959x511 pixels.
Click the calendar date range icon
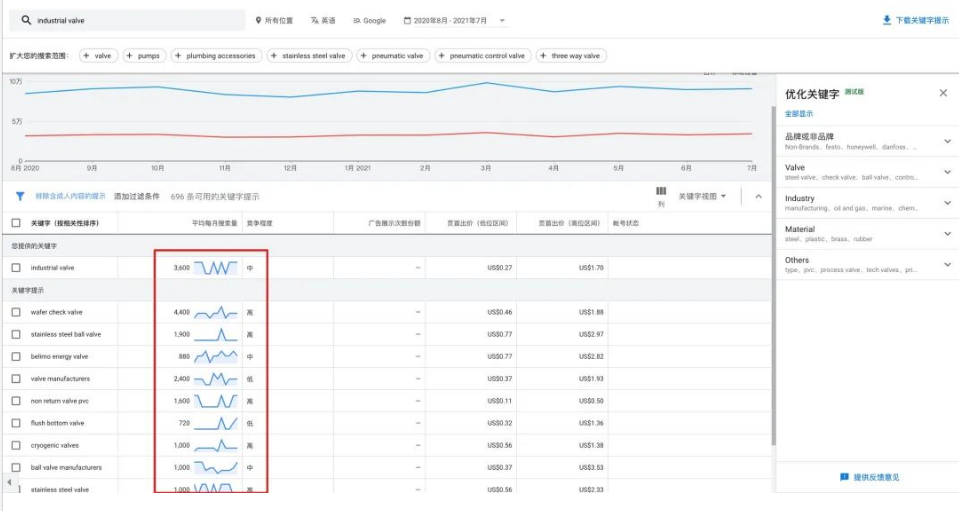[407, 20]
